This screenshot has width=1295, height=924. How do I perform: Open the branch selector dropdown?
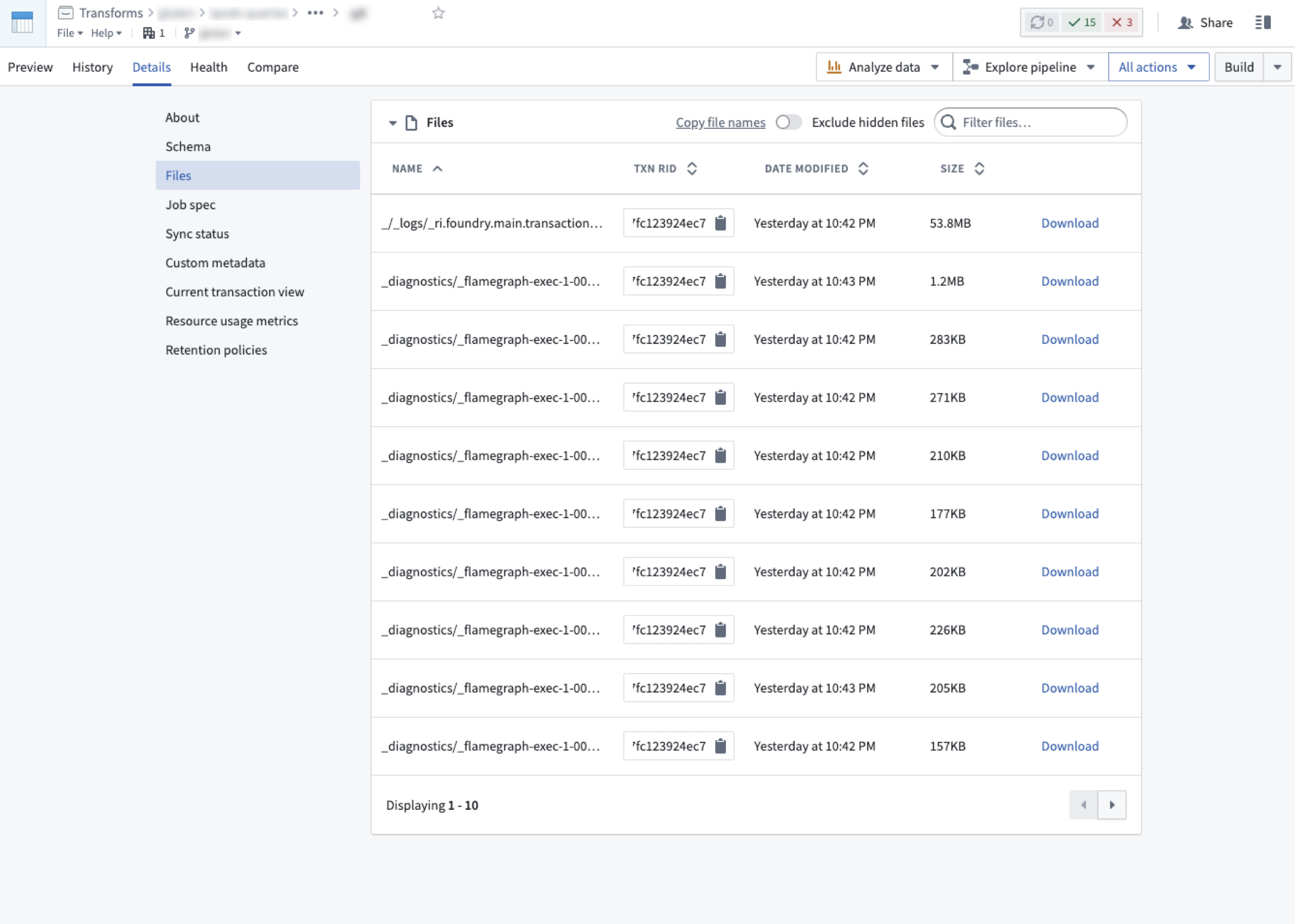pos(213,33)
